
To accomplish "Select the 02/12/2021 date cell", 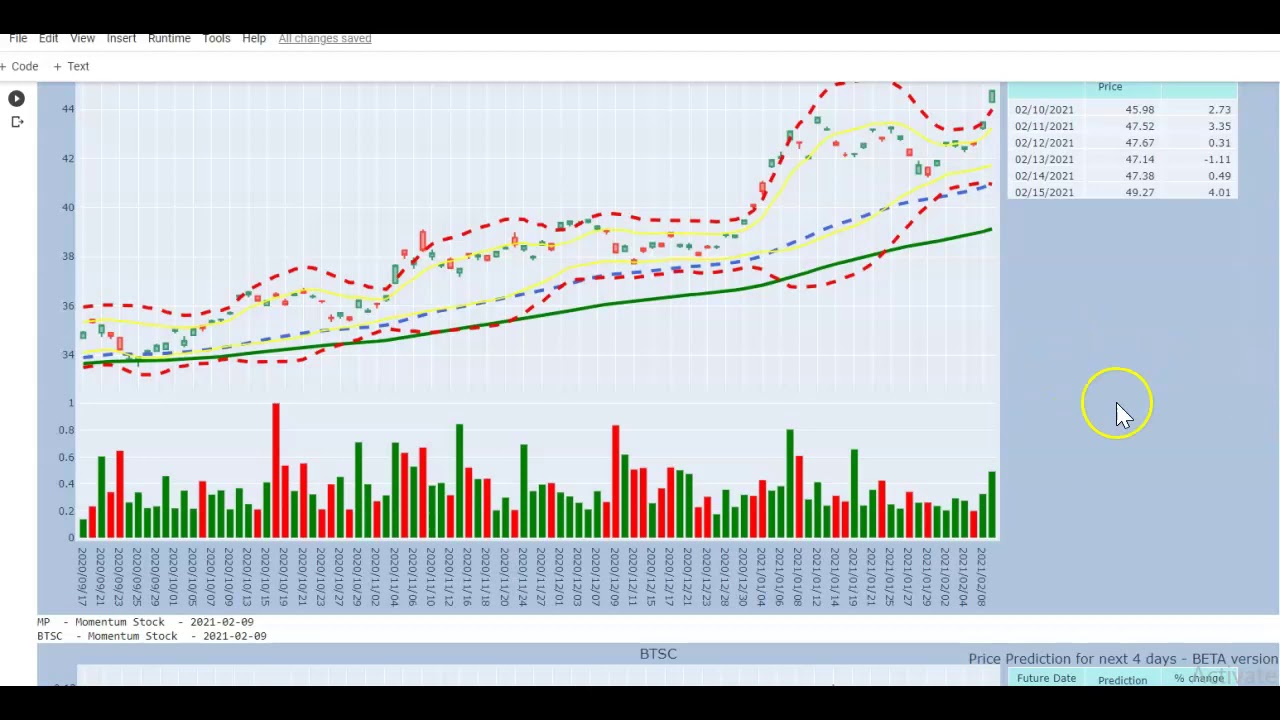I will pyautogui.click(x=1044, y=143).
